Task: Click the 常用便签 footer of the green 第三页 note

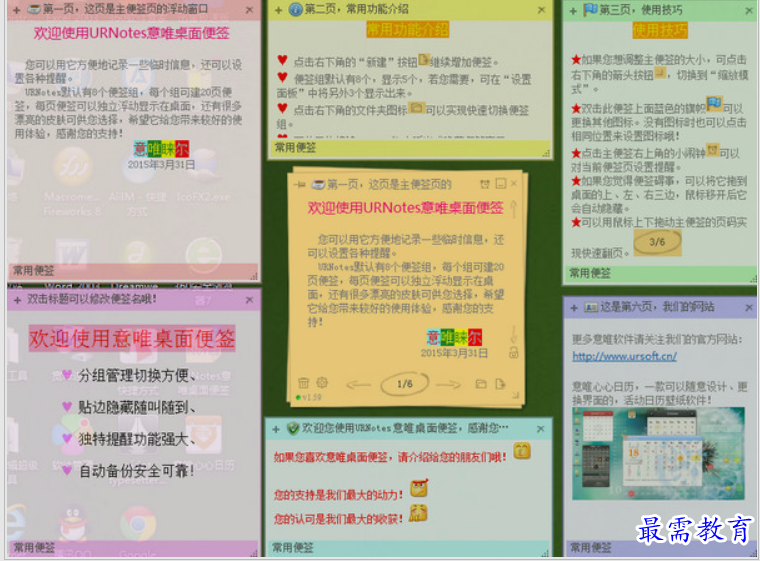Action: click(x=590, y=273)
